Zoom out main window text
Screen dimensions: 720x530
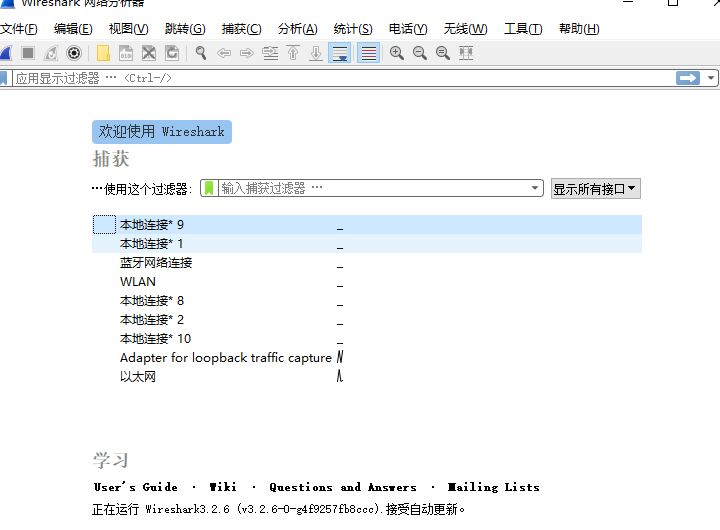point(420,53)
